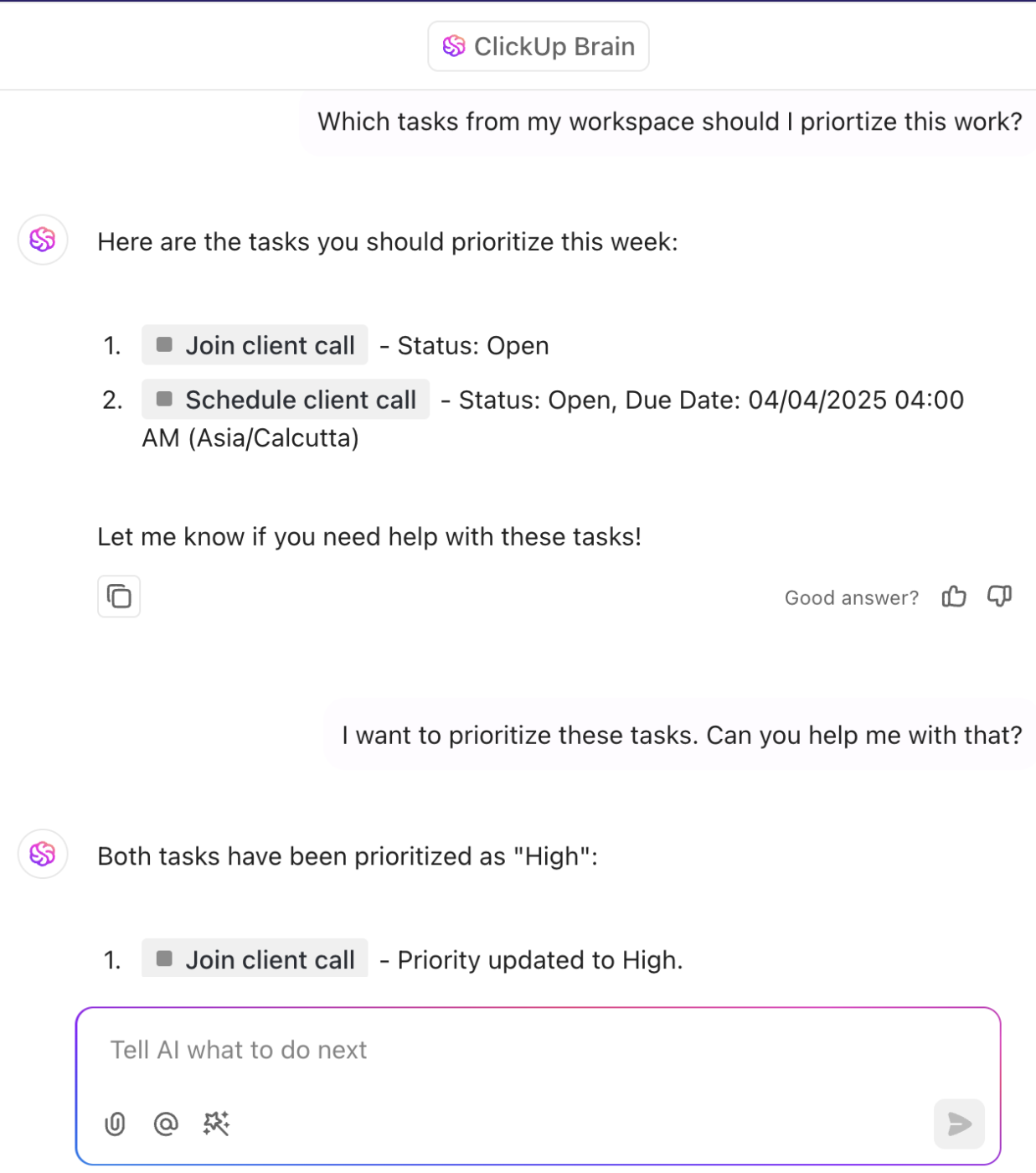Image resolution: width=1036 pixels, height=1173 pixels.
Task: Click the ClickUp Brain header button
Action: [538, 46]
